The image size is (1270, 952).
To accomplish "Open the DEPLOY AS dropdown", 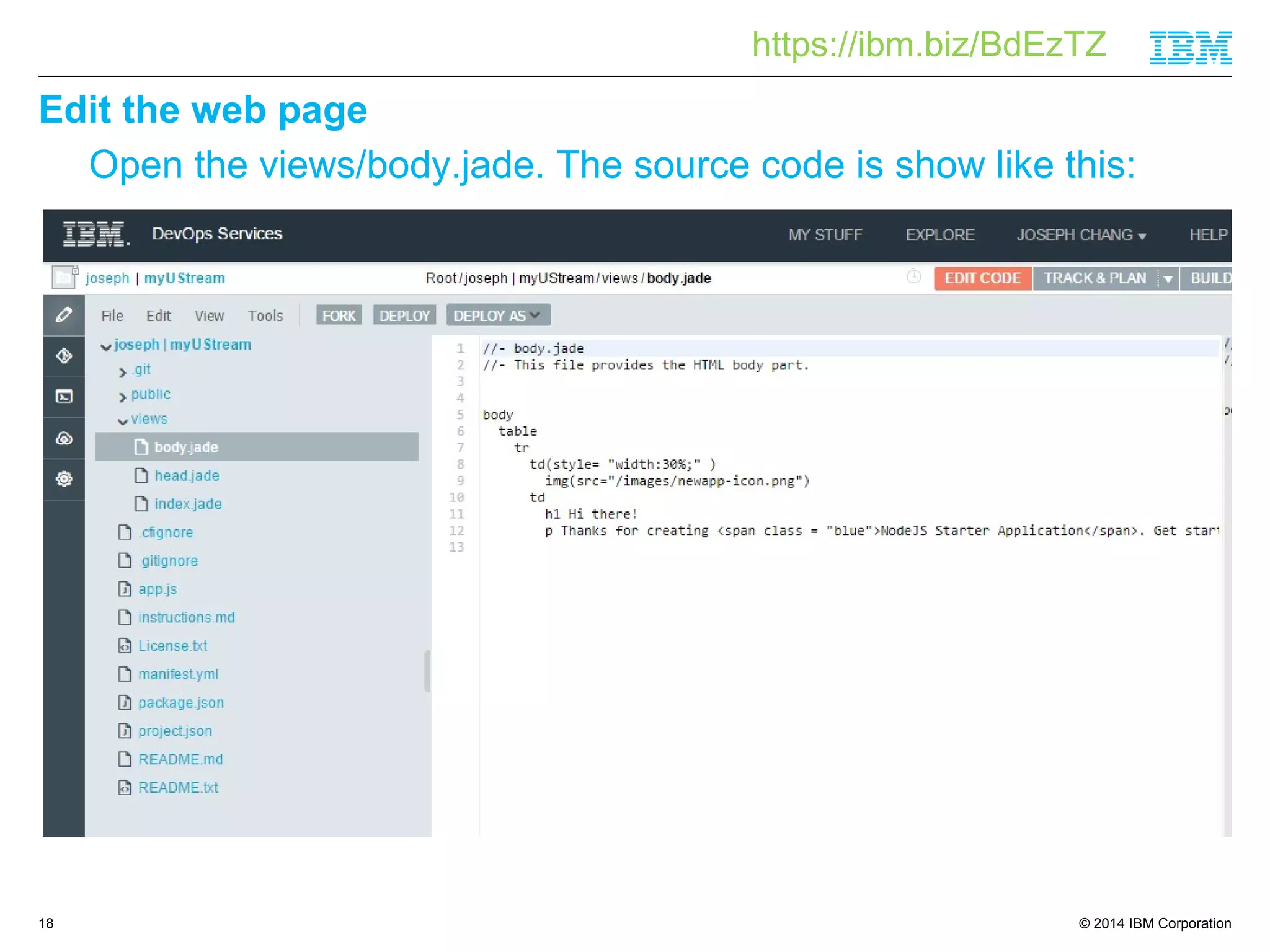I will coord(498,315).
